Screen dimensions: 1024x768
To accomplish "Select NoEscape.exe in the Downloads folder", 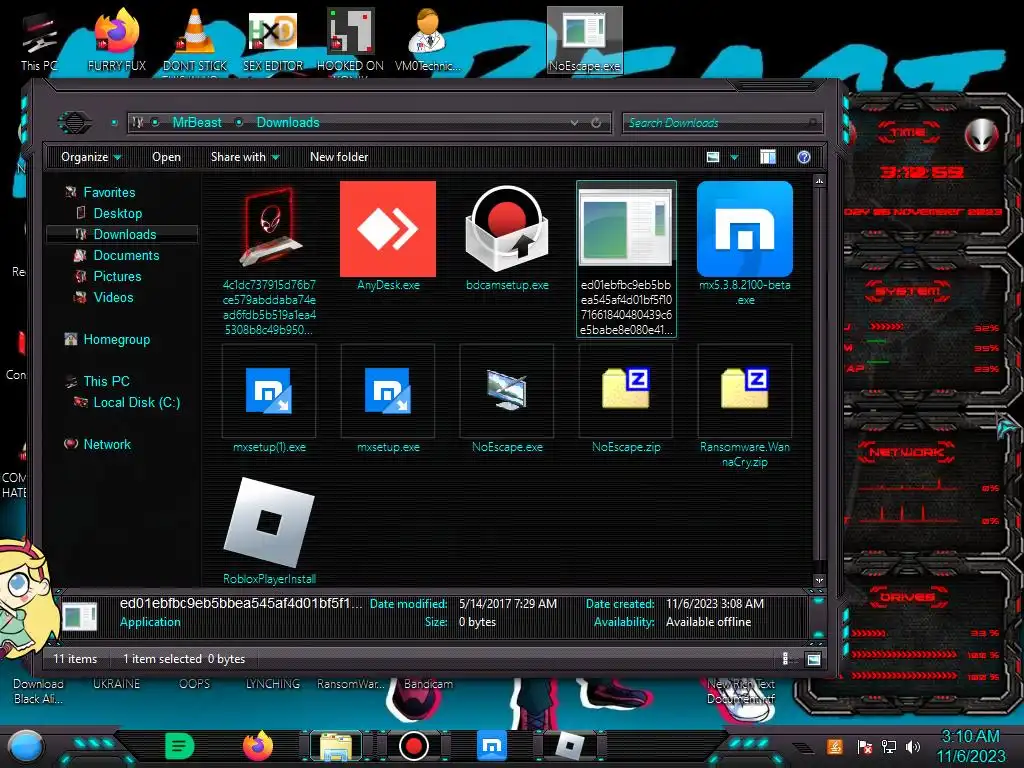I will pos(507,390).
